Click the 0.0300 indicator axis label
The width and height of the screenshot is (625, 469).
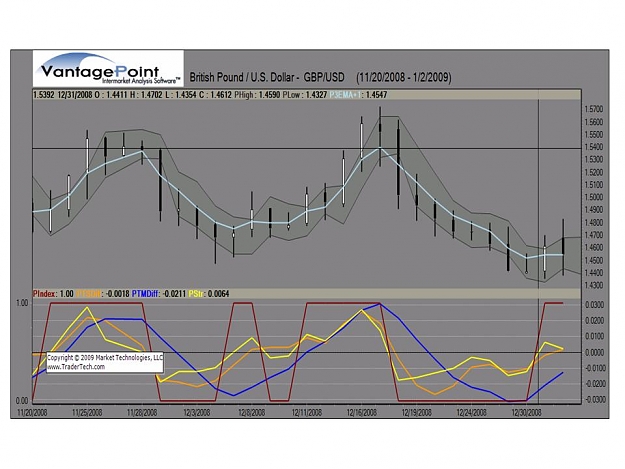click(x=595, y=305)
